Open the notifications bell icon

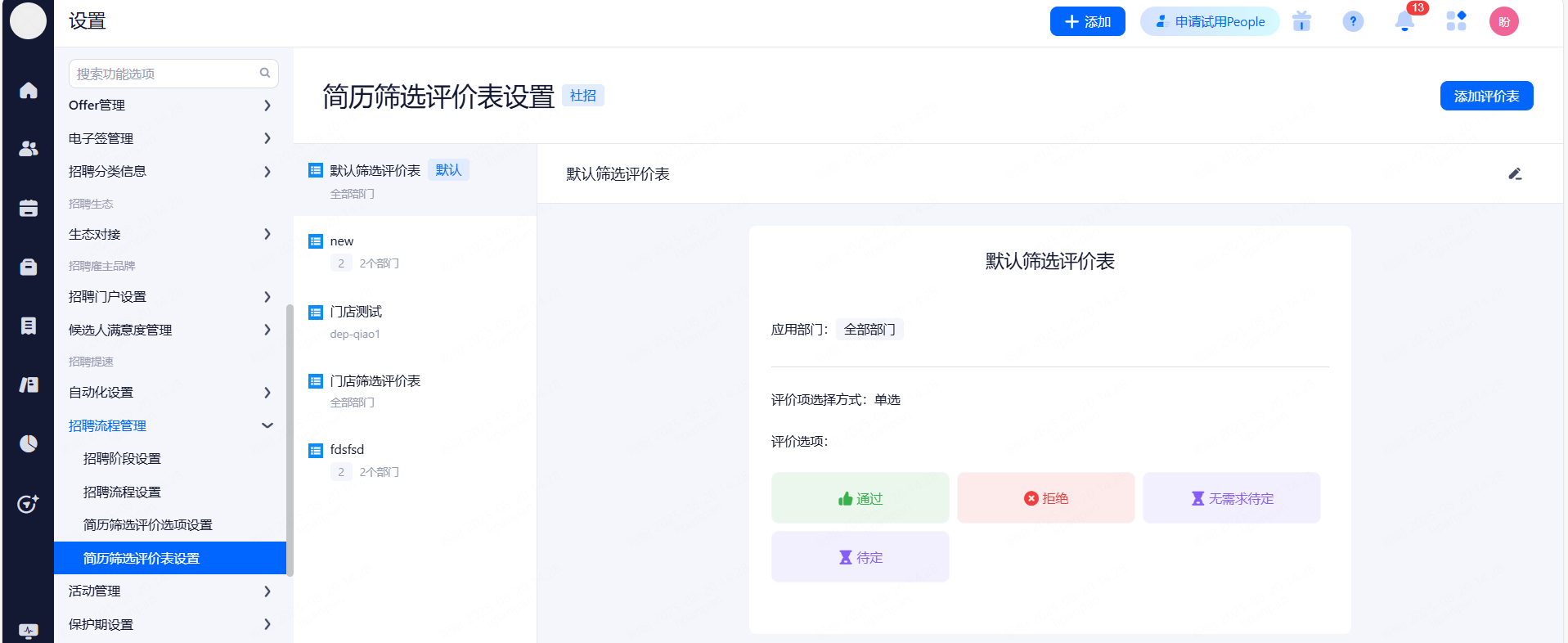1404,22
